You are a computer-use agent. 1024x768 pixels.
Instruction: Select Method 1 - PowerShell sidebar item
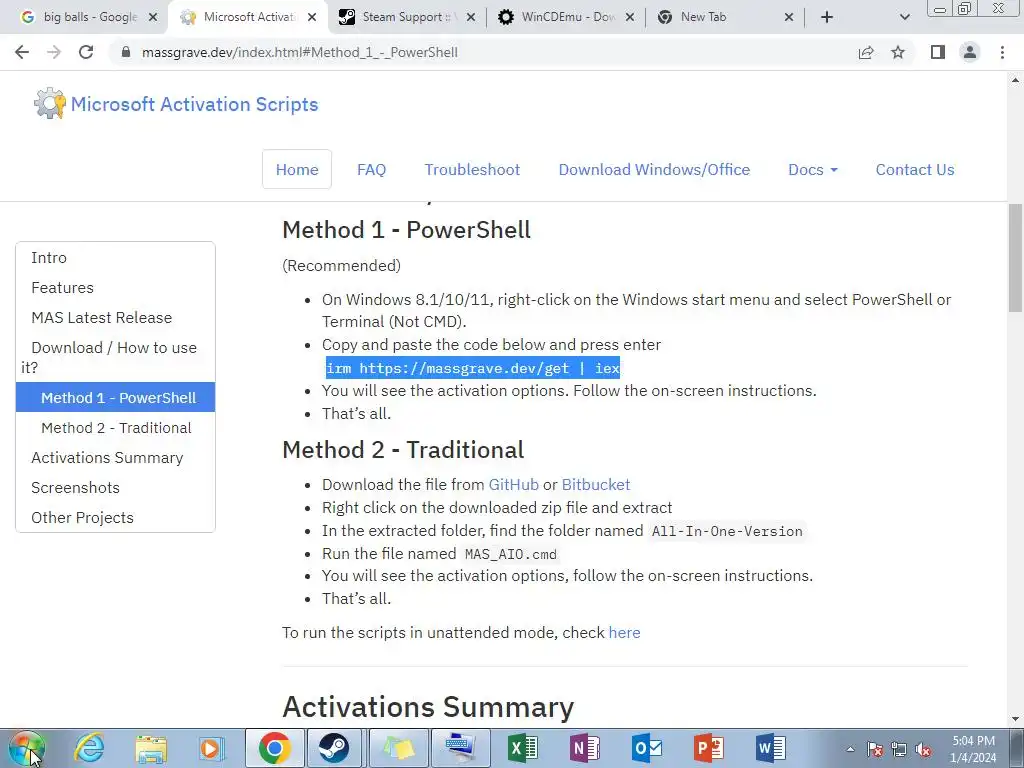(116, 397)
